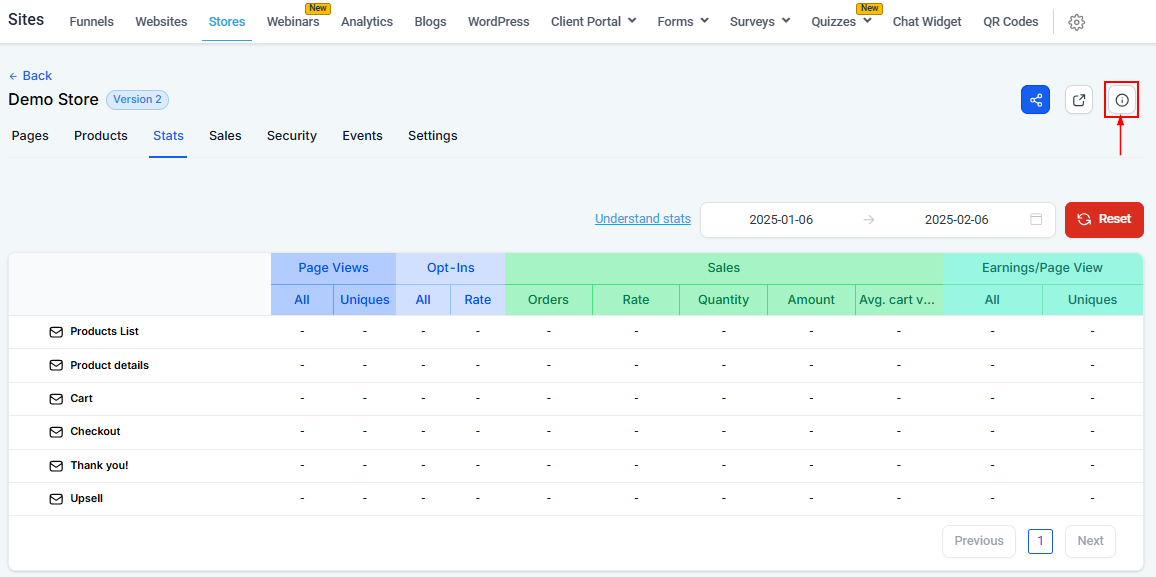The height and width of the screenshot is (577, 1156).
Task: Open the Chat Widget section
Action: click(x=927, y=21)
